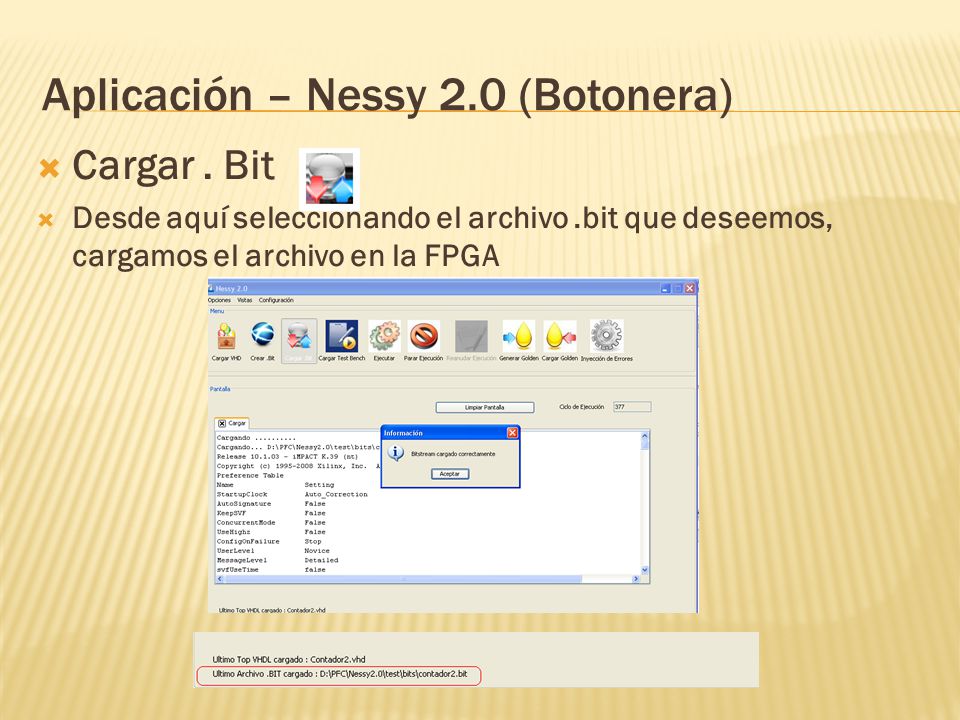Viewport: 960px width, 720px height.
Task: Click the 'StartupClock' log row
Action: point(292,495)
